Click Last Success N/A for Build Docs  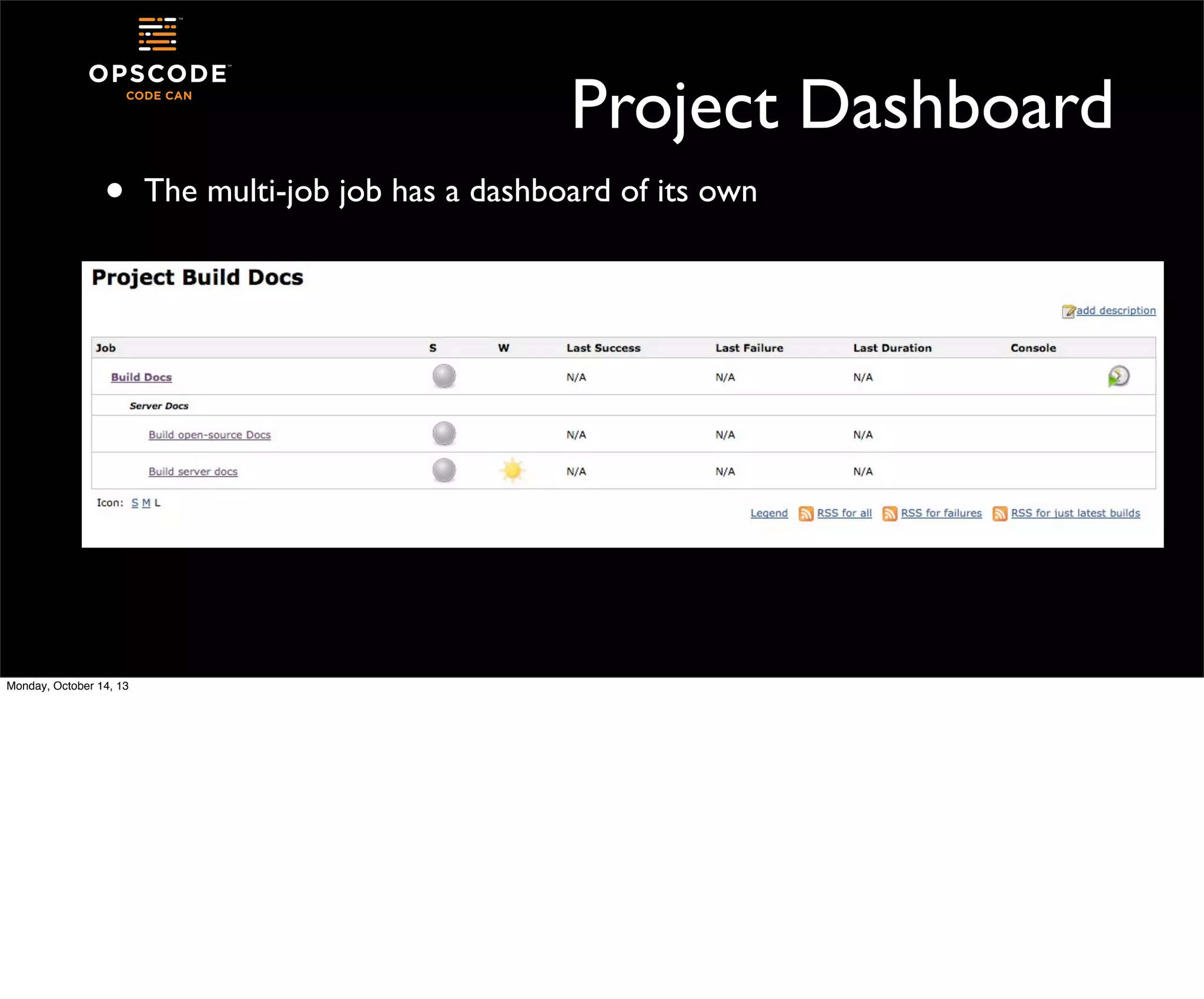tap(576, 377)
